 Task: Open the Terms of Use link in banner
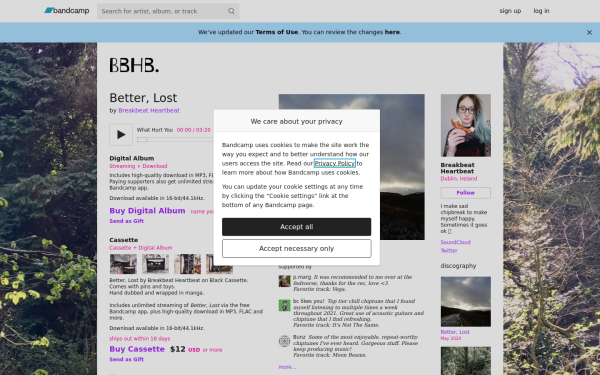pyautogui.click(x=276, y=32)
